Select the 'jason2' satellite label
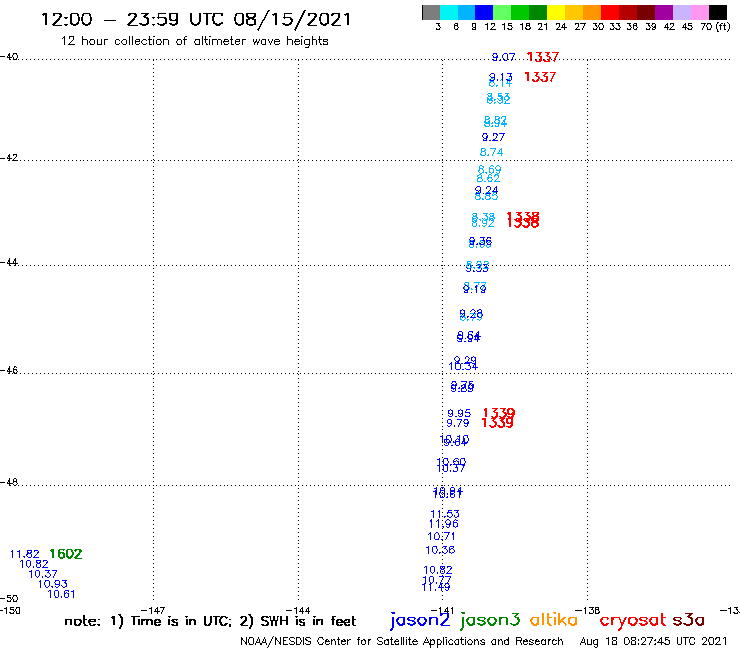This screenshot has height=650, width=740. coord(420,620)
